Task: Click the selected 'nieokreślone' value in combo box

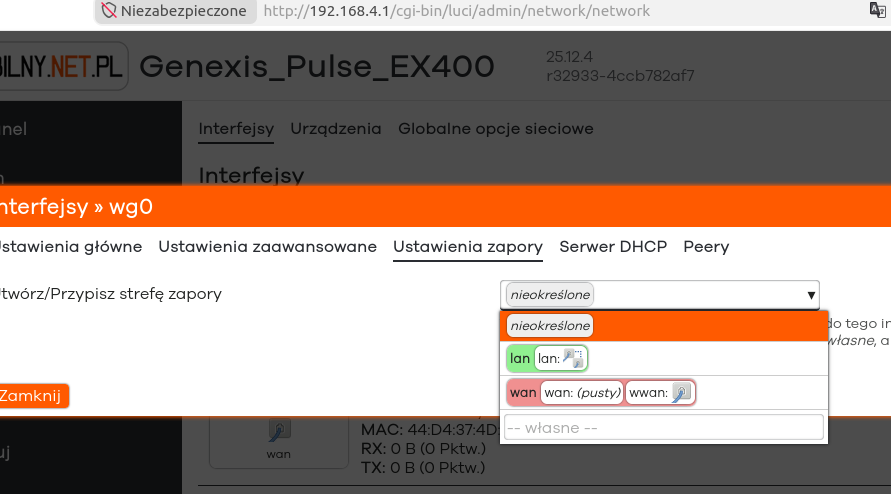Action: click(x=549, y=294)
